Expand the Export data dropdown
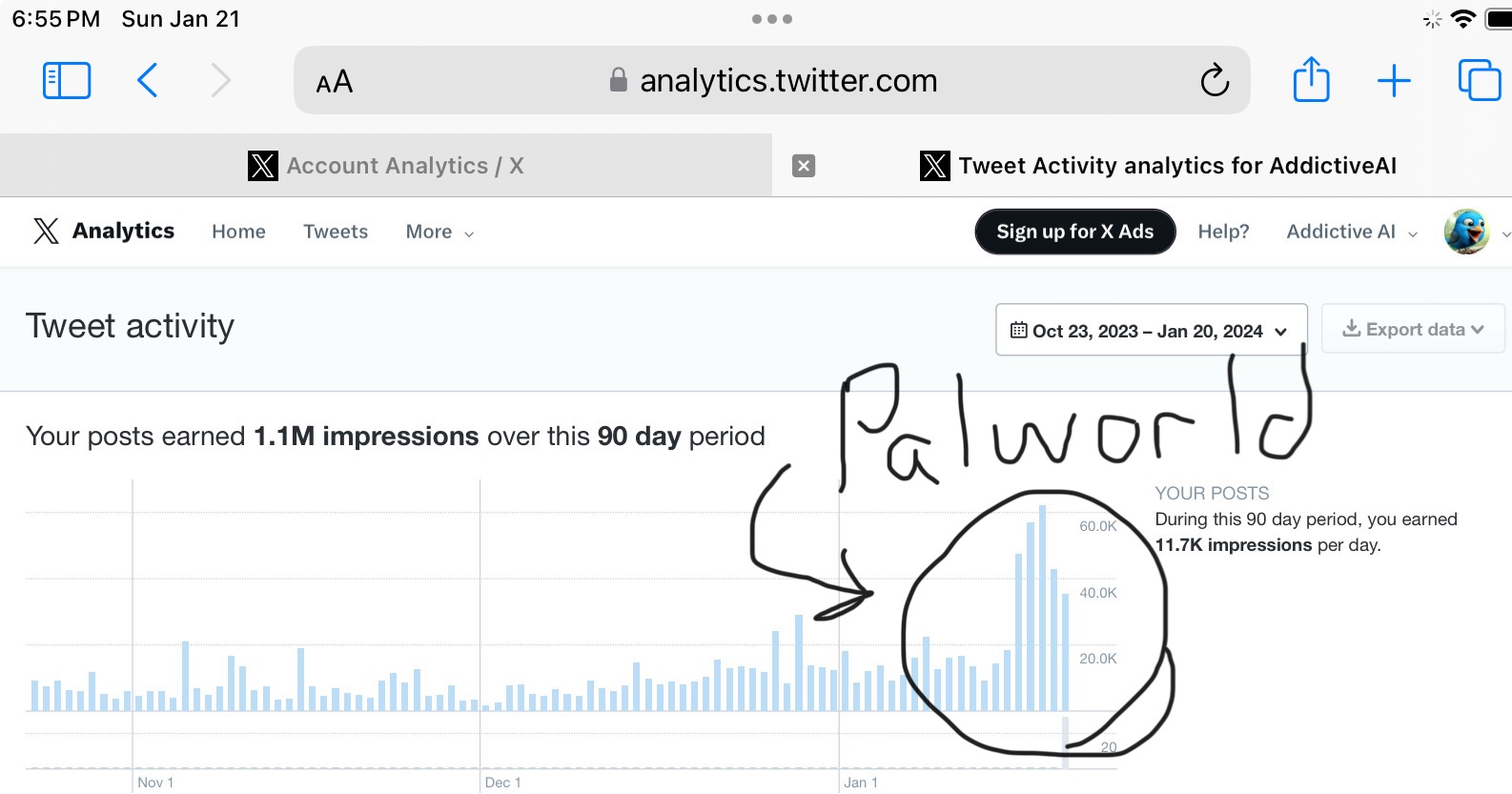1512x794 pixels. [1414, 329]
